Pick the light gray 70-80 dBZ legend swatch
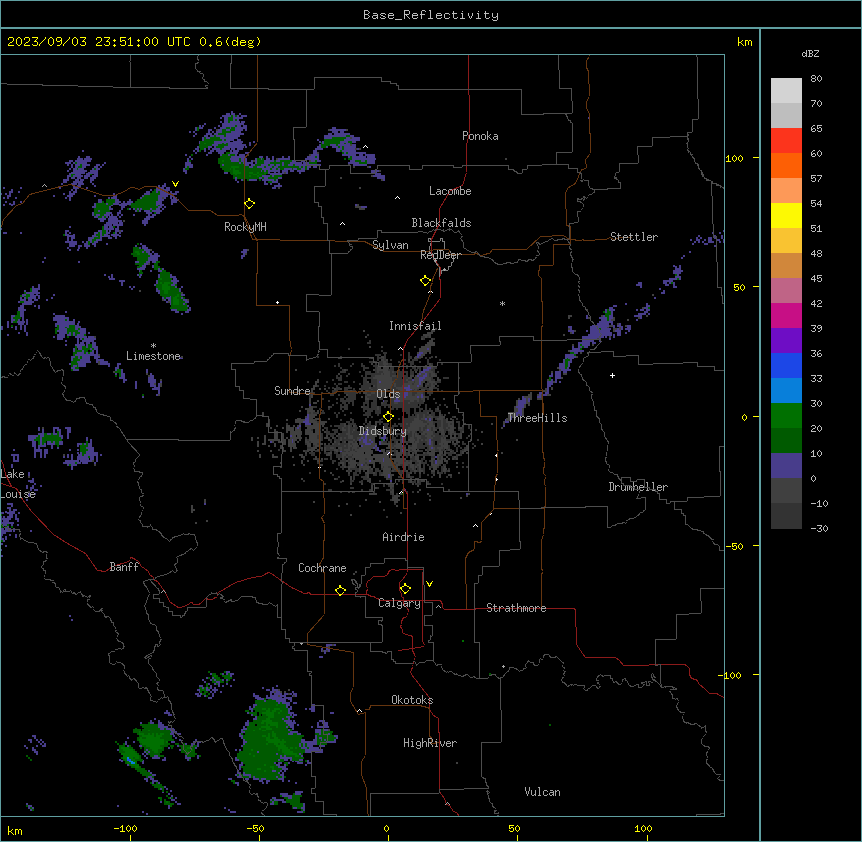 [786, 91]
